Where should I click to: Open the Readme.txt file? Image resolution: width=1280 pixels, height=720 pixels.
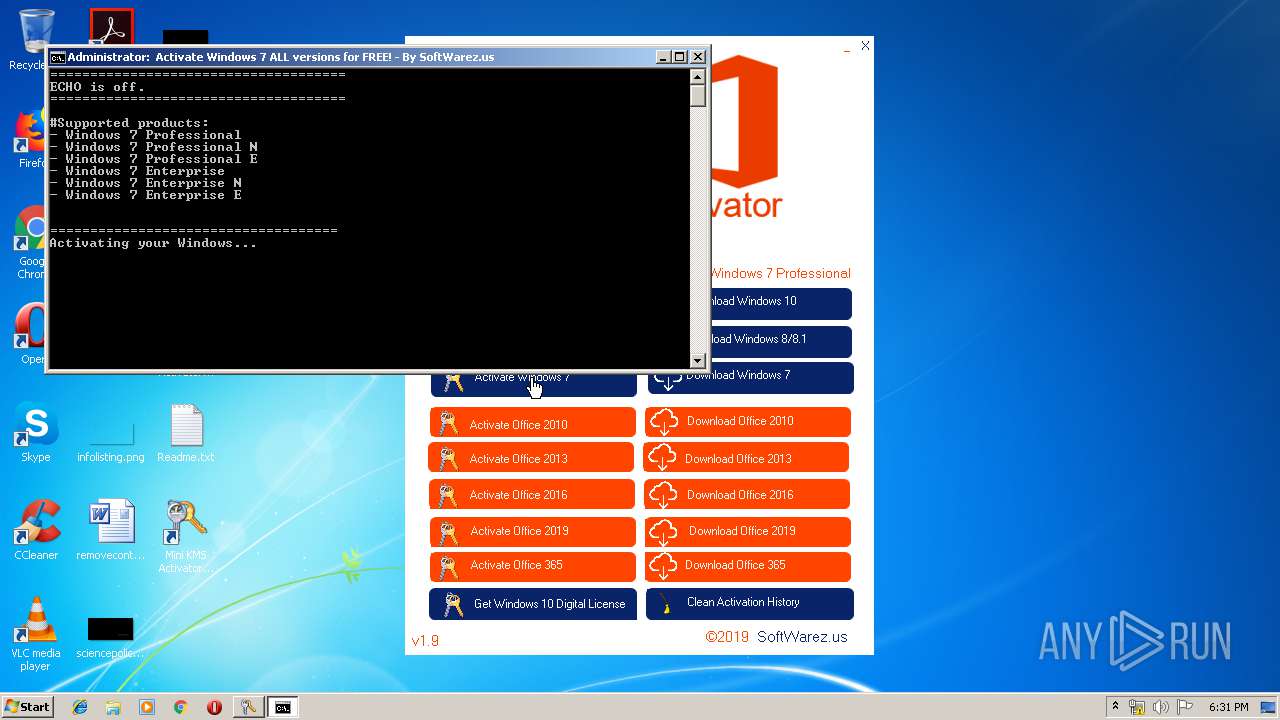[x=186, y=433]
